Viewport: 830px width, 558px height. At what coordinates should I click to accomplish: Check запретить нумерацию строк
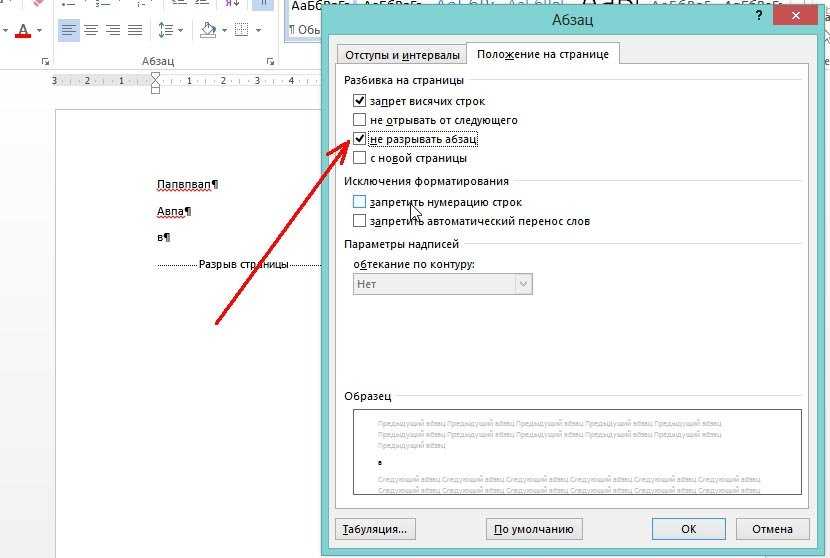click(x=359, y=202)
